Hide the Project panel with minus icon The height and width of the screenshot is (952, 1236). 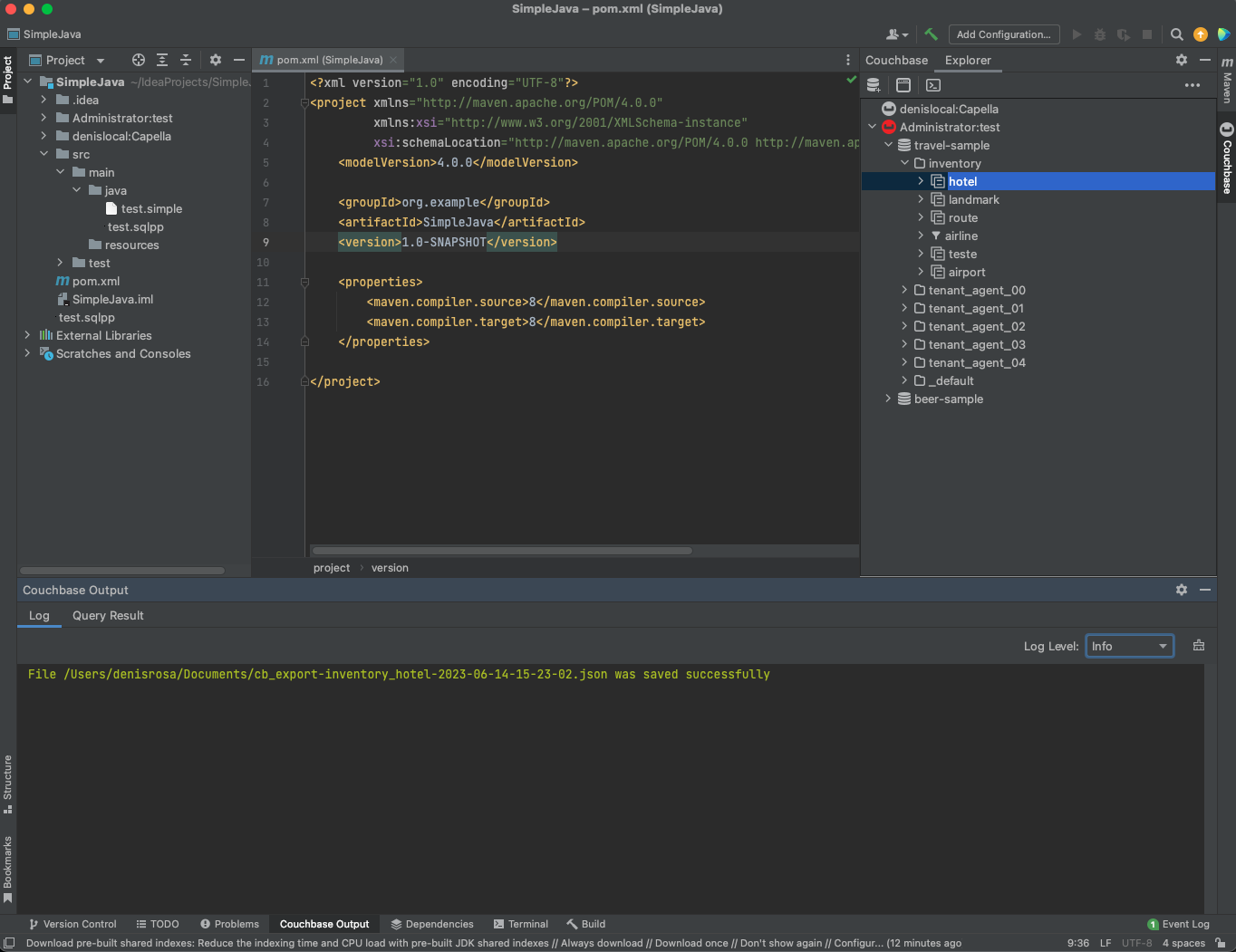point(239,60)
